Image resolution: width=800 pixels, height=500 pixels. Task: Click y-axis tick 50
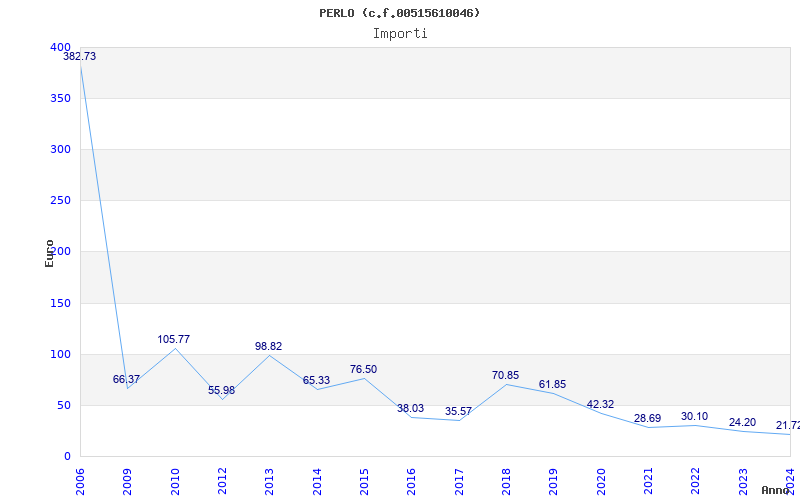pos(63,406)
